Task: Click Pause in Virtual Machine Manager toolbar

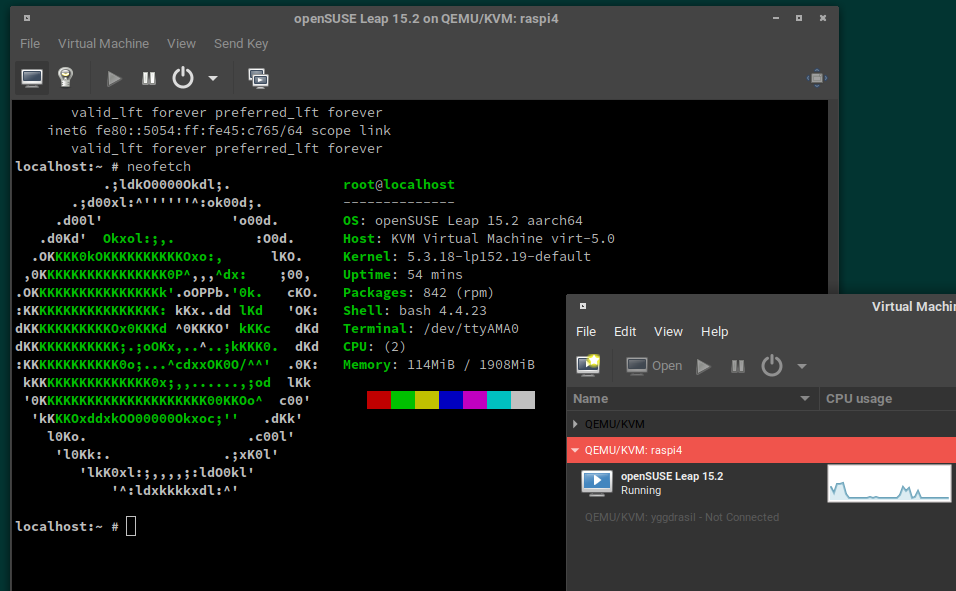Action: pyautogui.click(x=738, y=366)
